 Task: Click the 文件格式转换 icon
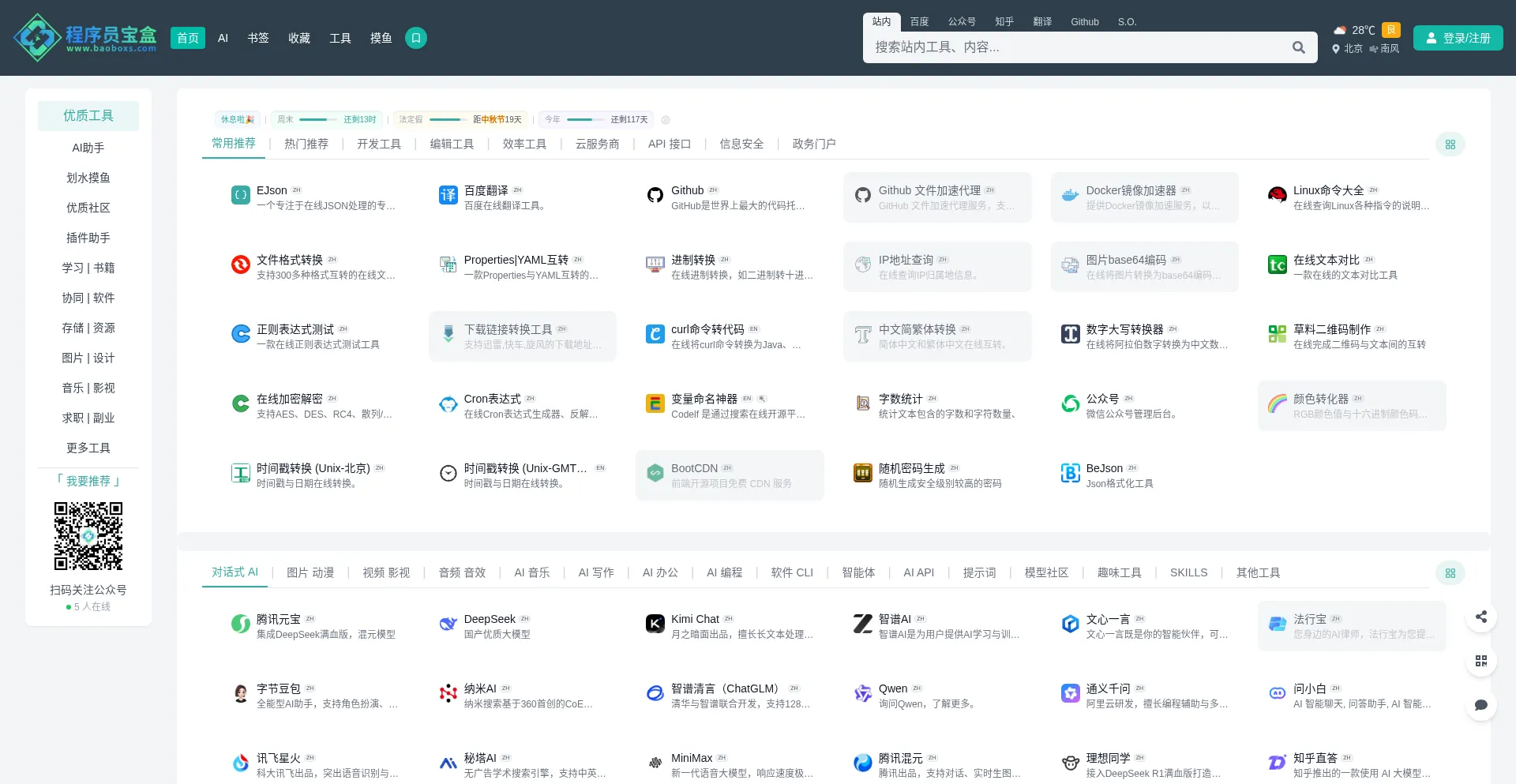point(241,264)
